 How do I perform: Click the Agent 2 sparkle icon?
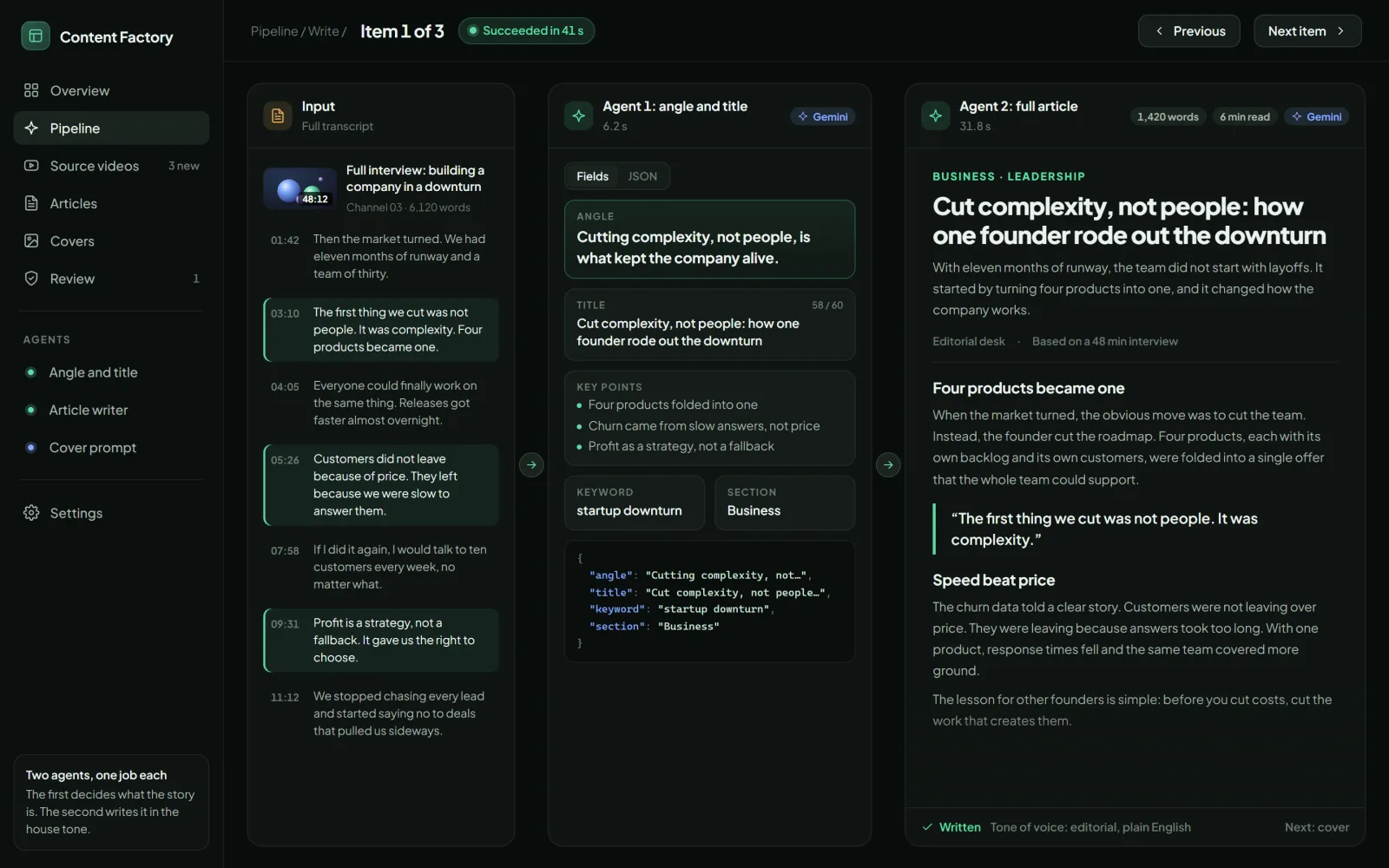tap(936, 115)
